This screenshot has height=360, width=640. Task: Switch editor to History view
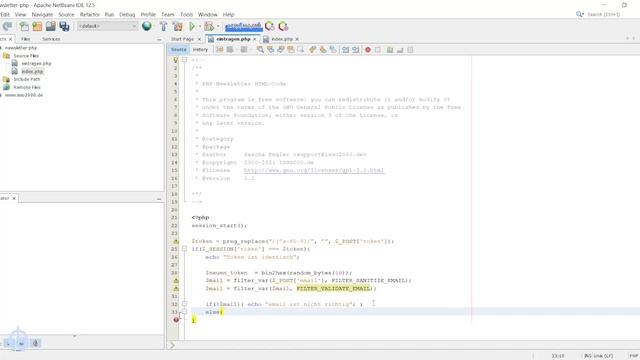pos(200,50)
